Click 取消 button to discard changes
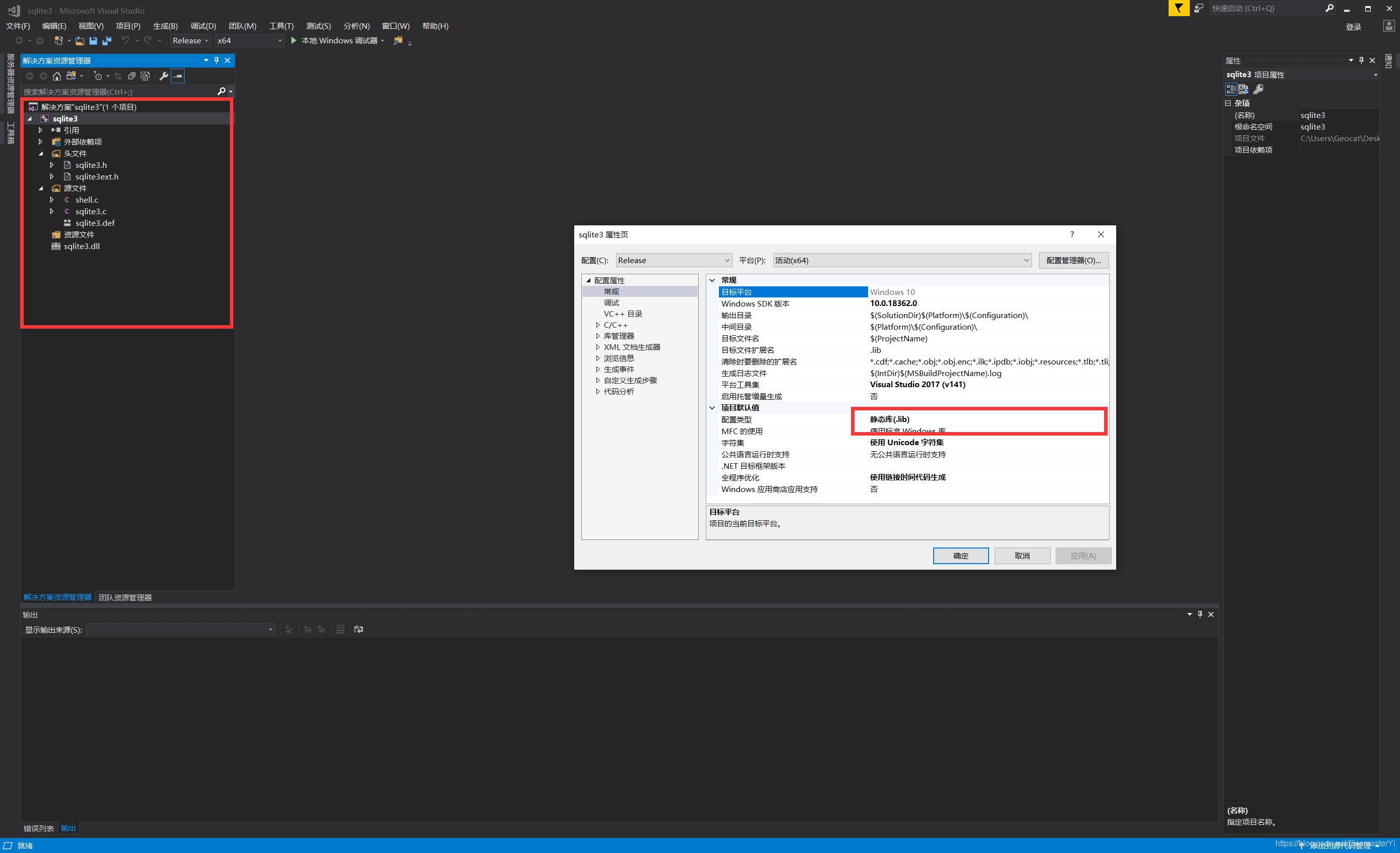 1022,555
